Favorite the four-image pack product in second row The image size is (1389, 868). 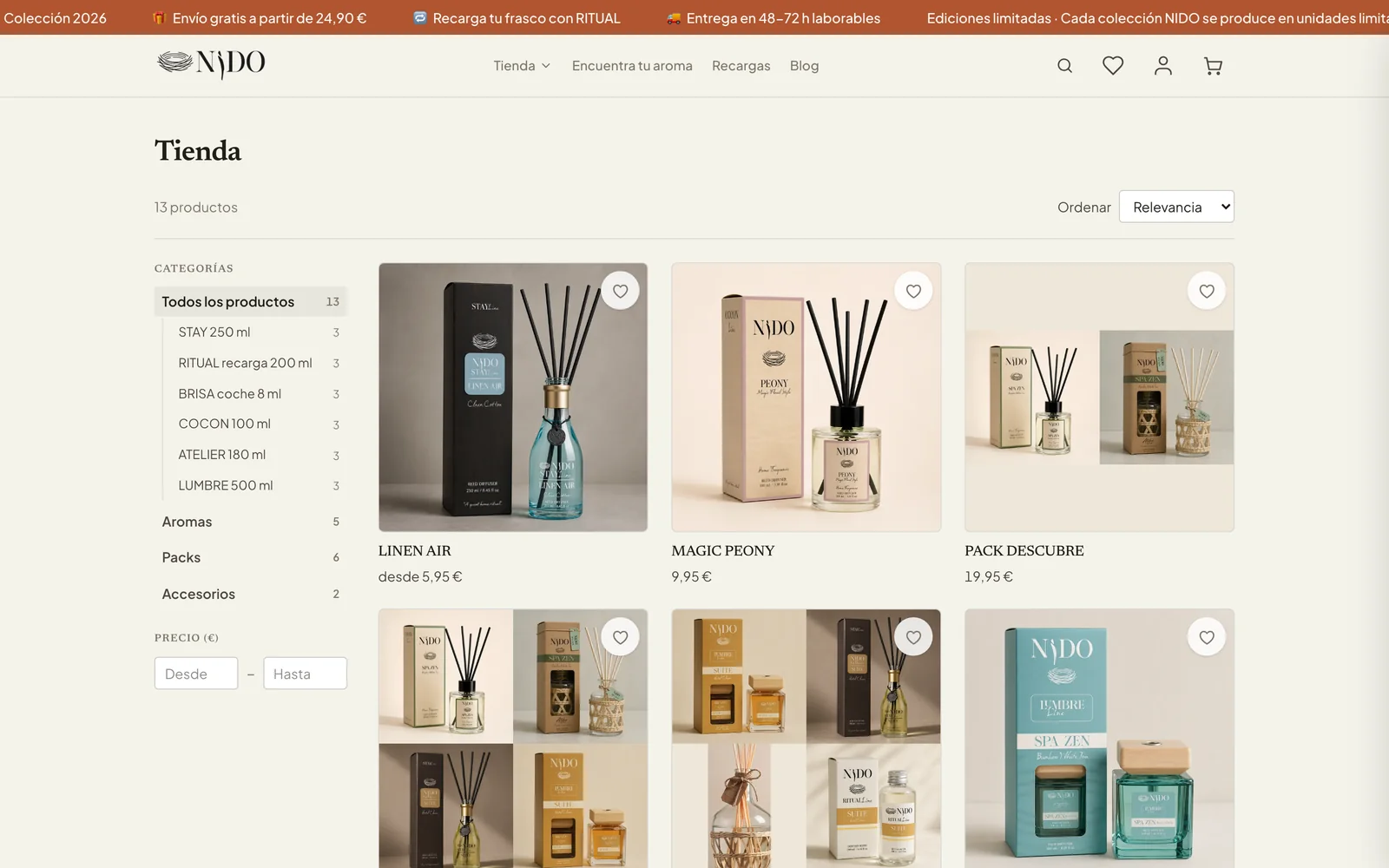620,637
